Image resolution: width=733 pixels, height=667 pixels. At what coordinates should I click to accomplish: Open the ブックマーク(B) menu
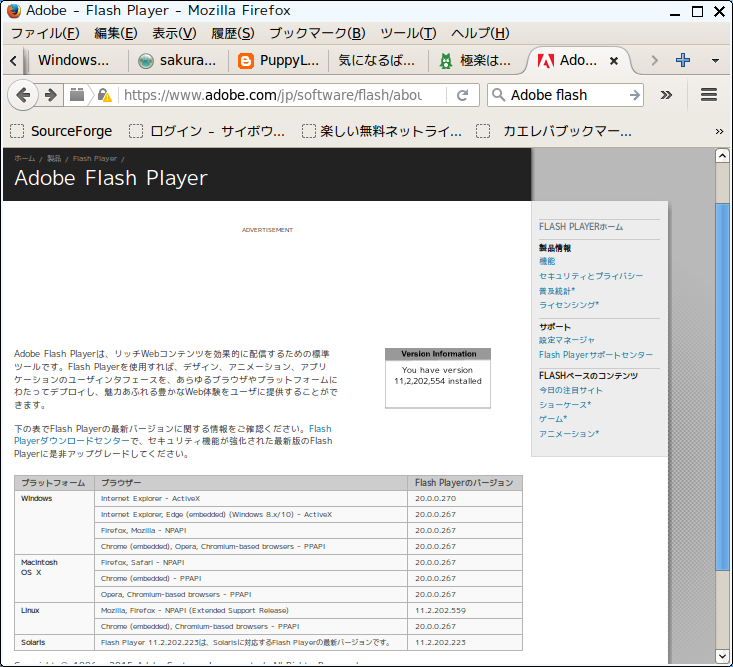pos(317,33)
